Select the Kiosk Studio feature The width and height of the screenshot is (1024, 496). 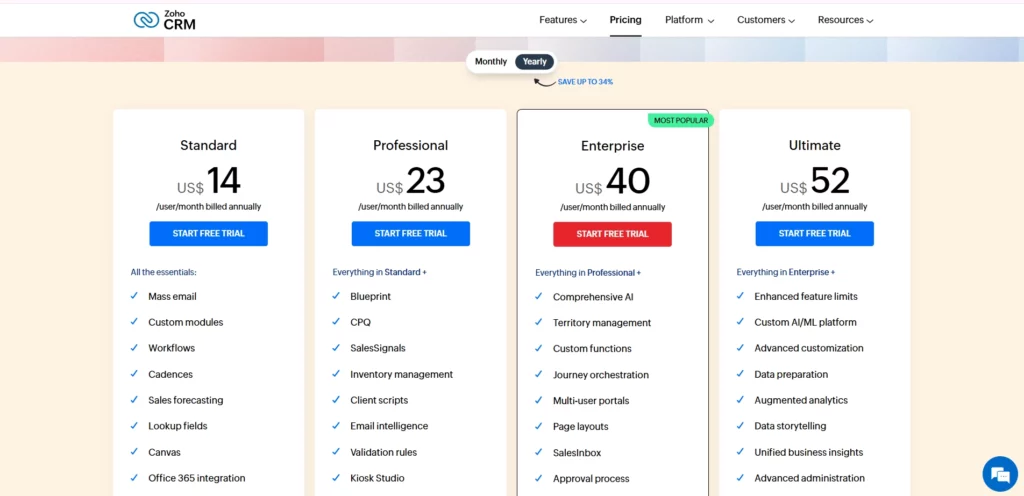377,478
